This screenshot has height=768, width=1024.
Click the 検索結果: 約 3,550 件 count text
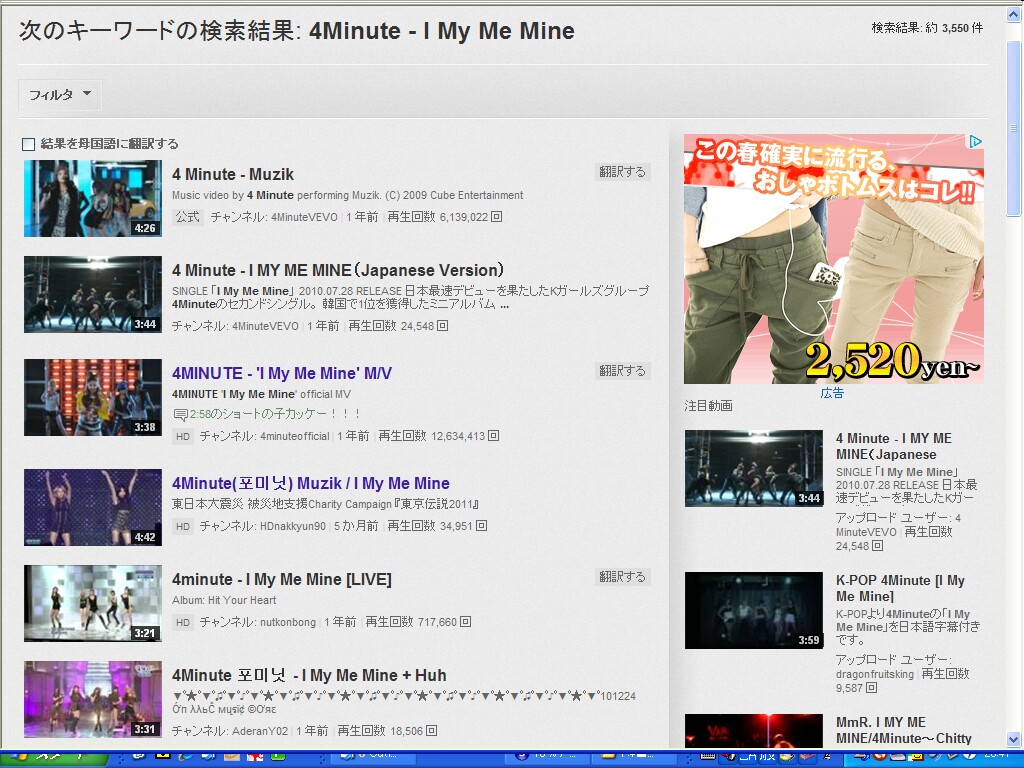(x=927, y=28)
